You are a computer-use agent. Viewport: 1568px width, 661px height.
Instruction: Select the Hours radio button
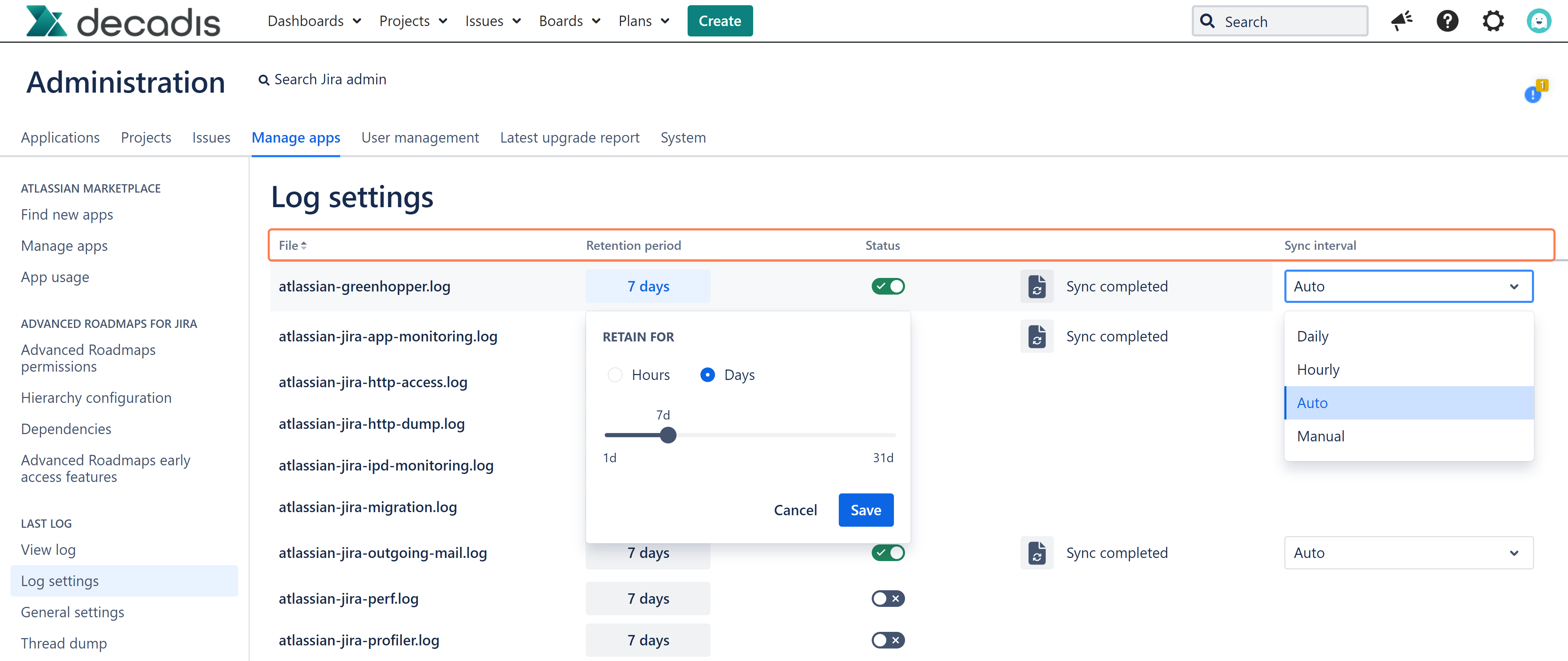click(615, 375)
